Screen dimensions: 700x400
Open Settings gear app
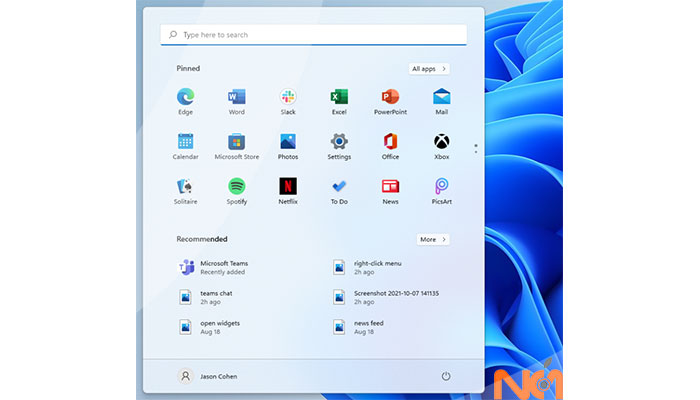point(339,146)
